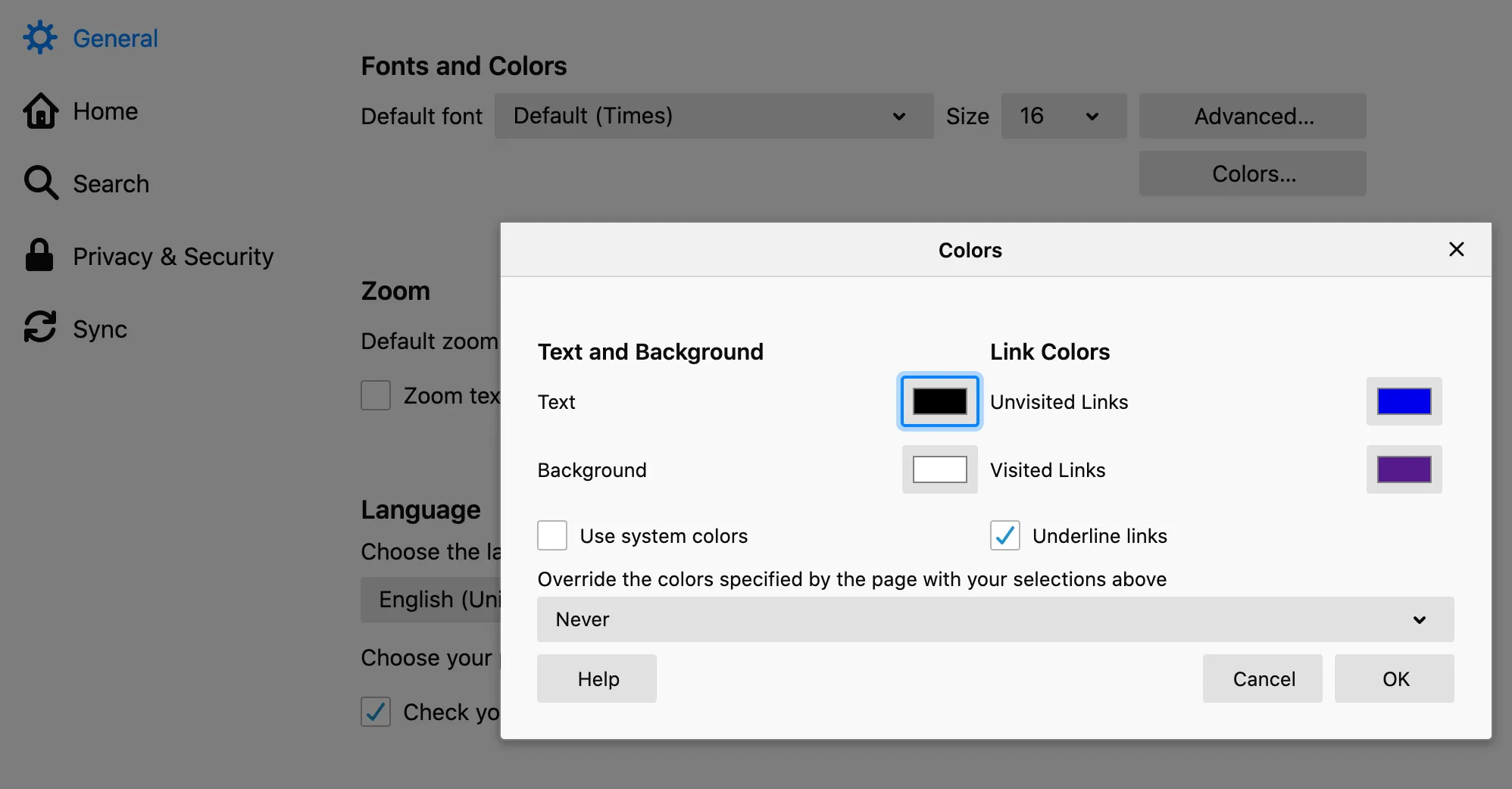Open the font Size dropdown

[1063, 116]
